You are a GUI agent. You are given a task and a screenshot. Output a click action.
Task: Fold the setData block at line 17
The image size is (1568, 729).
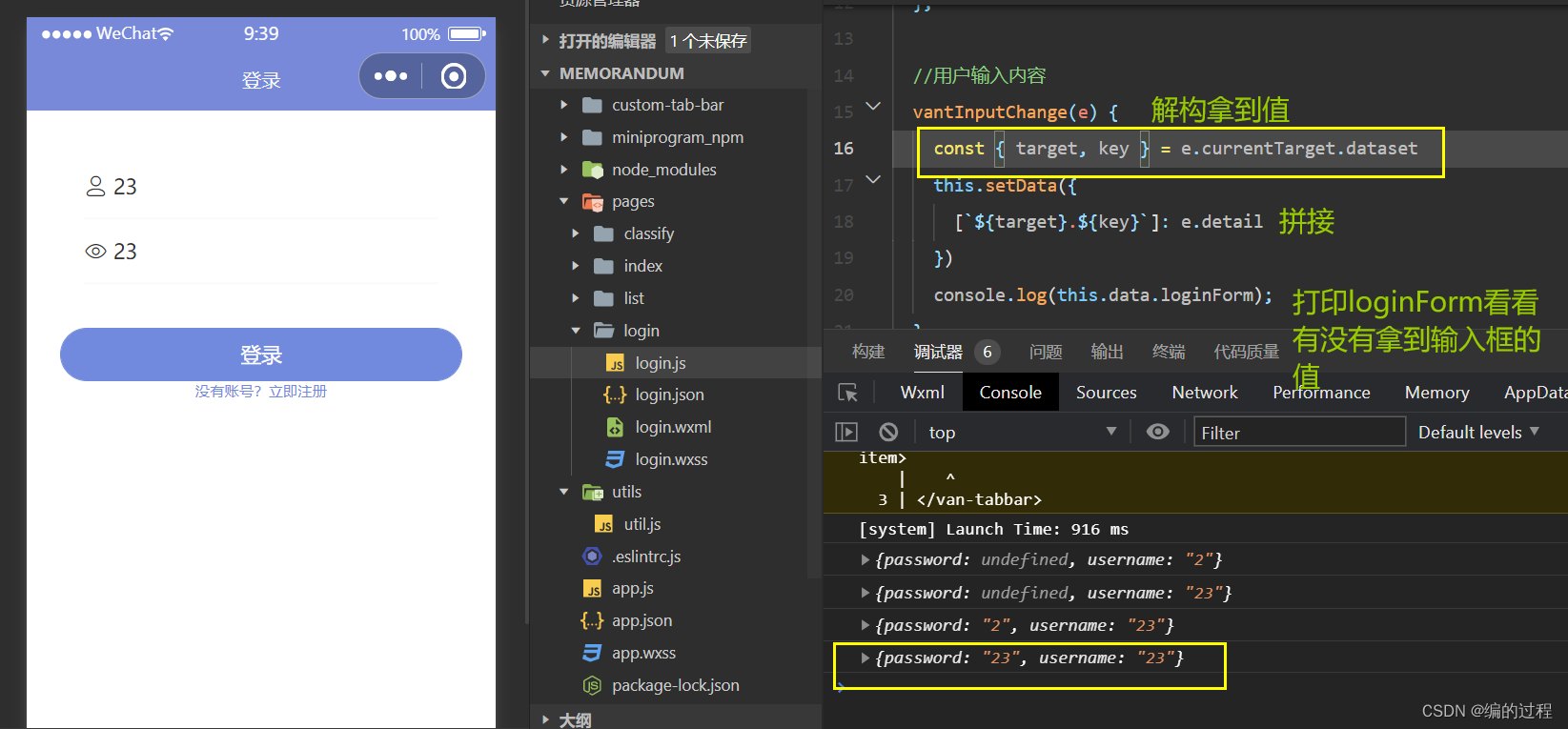[x=873, y=179]
